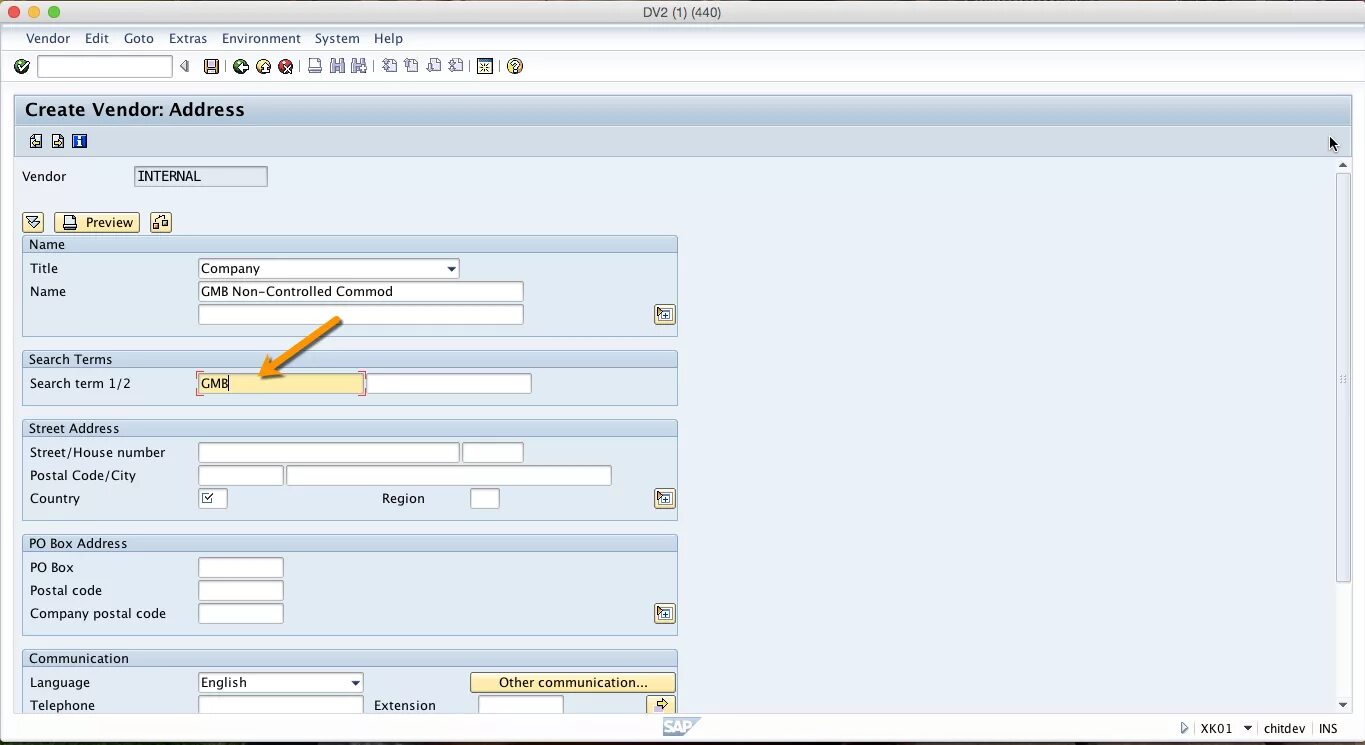Open the Title dropdown showing Company
Viewport: 1365px width, 745px height.
coord(451,268)
